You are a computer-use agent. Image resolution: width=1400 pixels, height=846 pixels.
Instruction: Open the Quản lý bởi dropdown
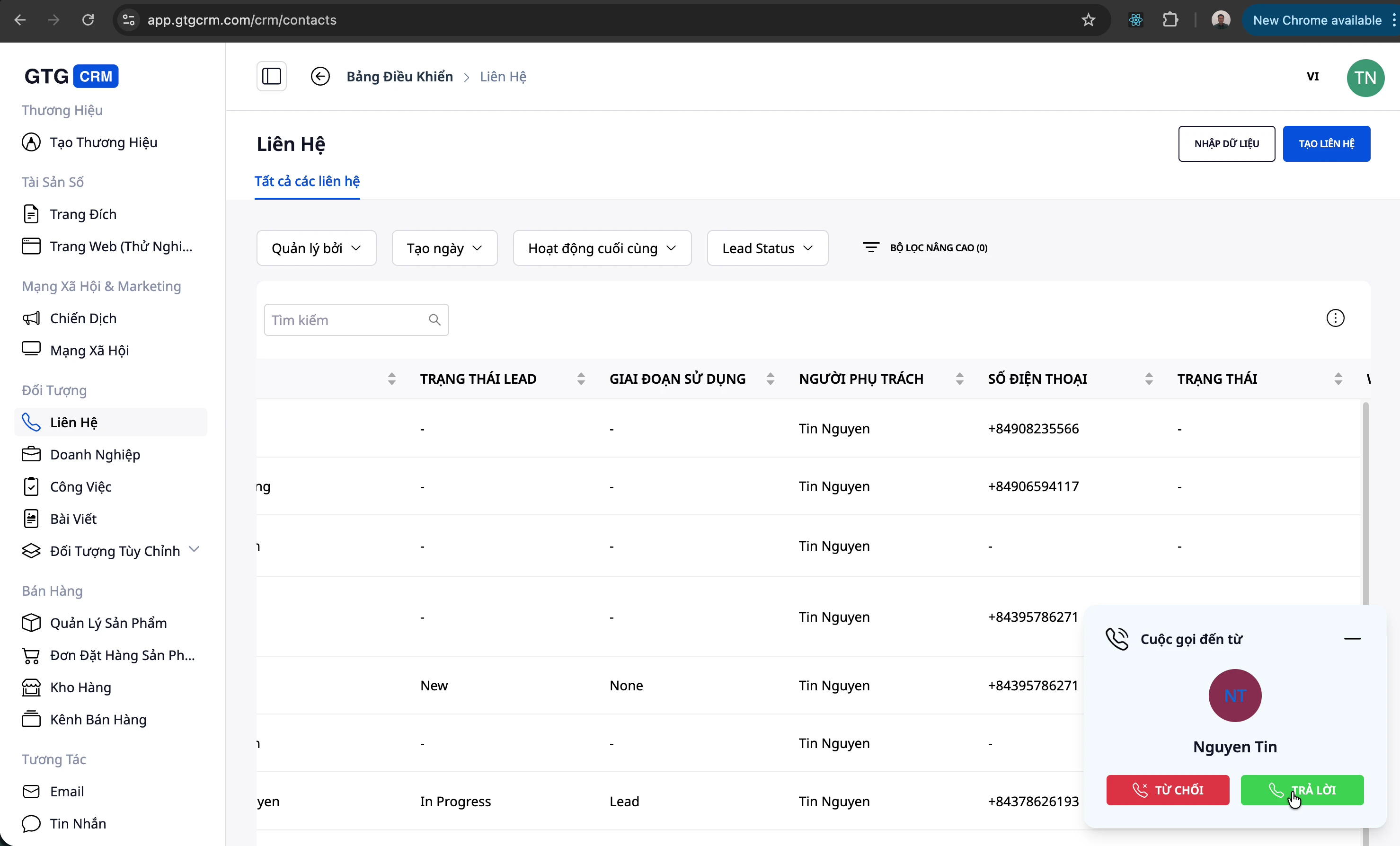pyautogui.click(x=316, y=248)
